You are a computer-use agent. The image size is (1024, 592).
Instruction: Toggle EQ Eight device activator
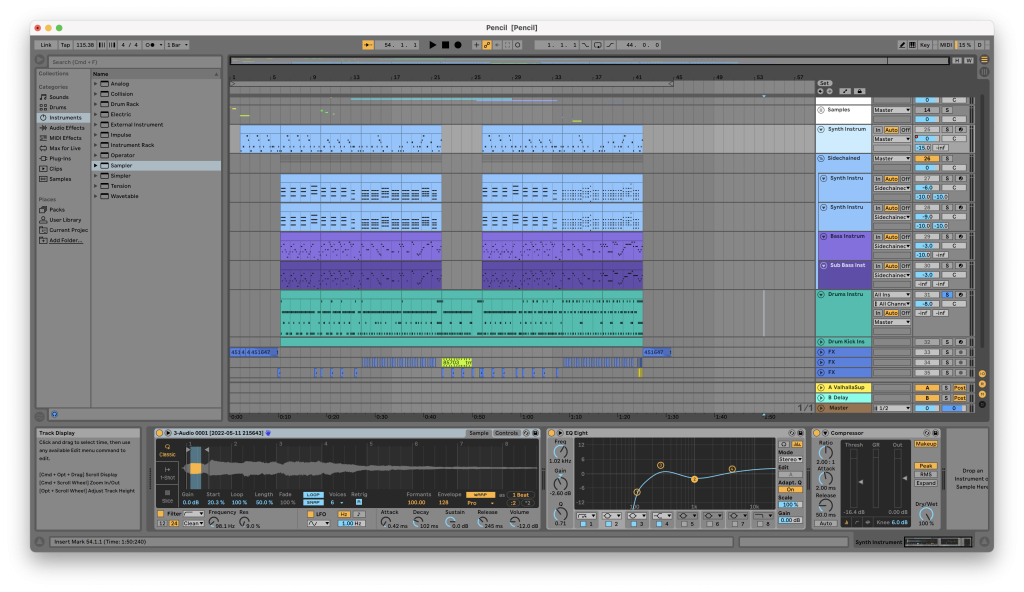[x=551, y=433]
